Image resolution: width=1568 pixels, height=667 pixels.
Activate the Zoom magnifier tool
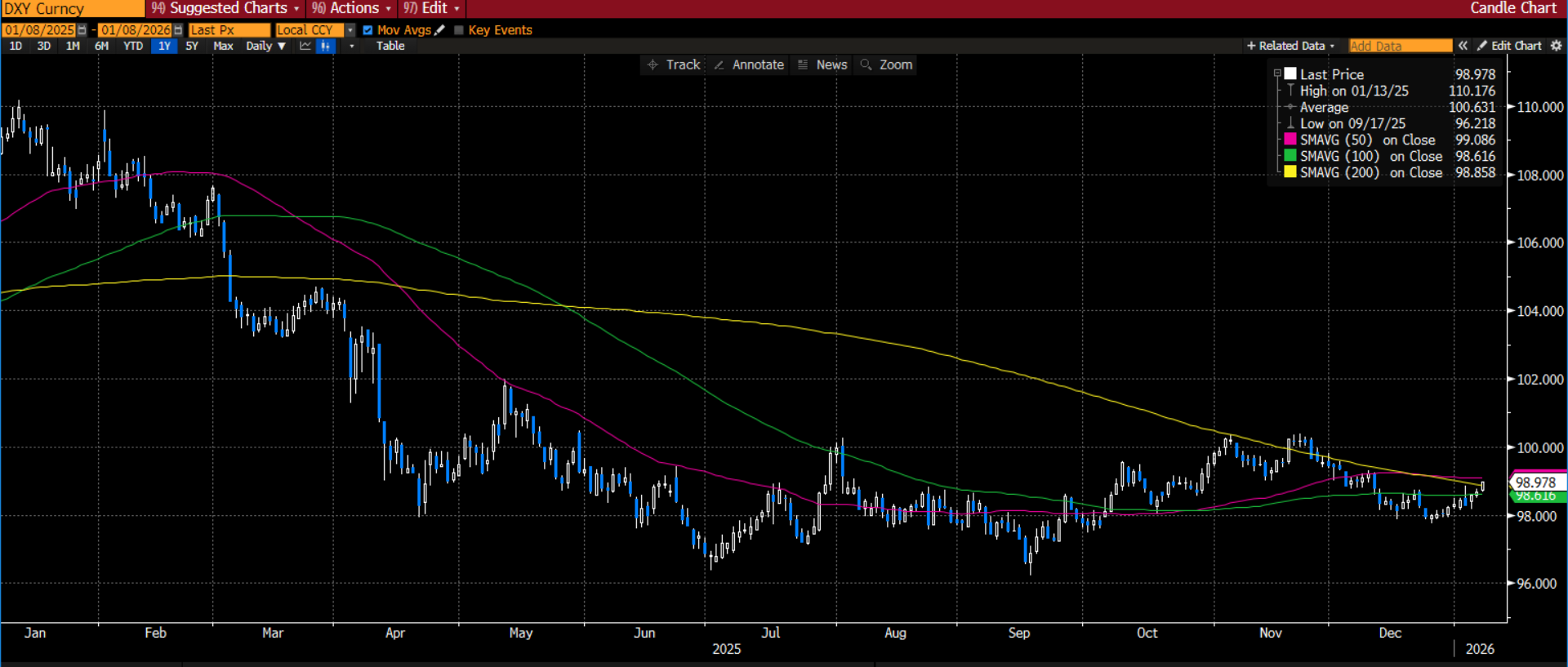coord(886,64)
